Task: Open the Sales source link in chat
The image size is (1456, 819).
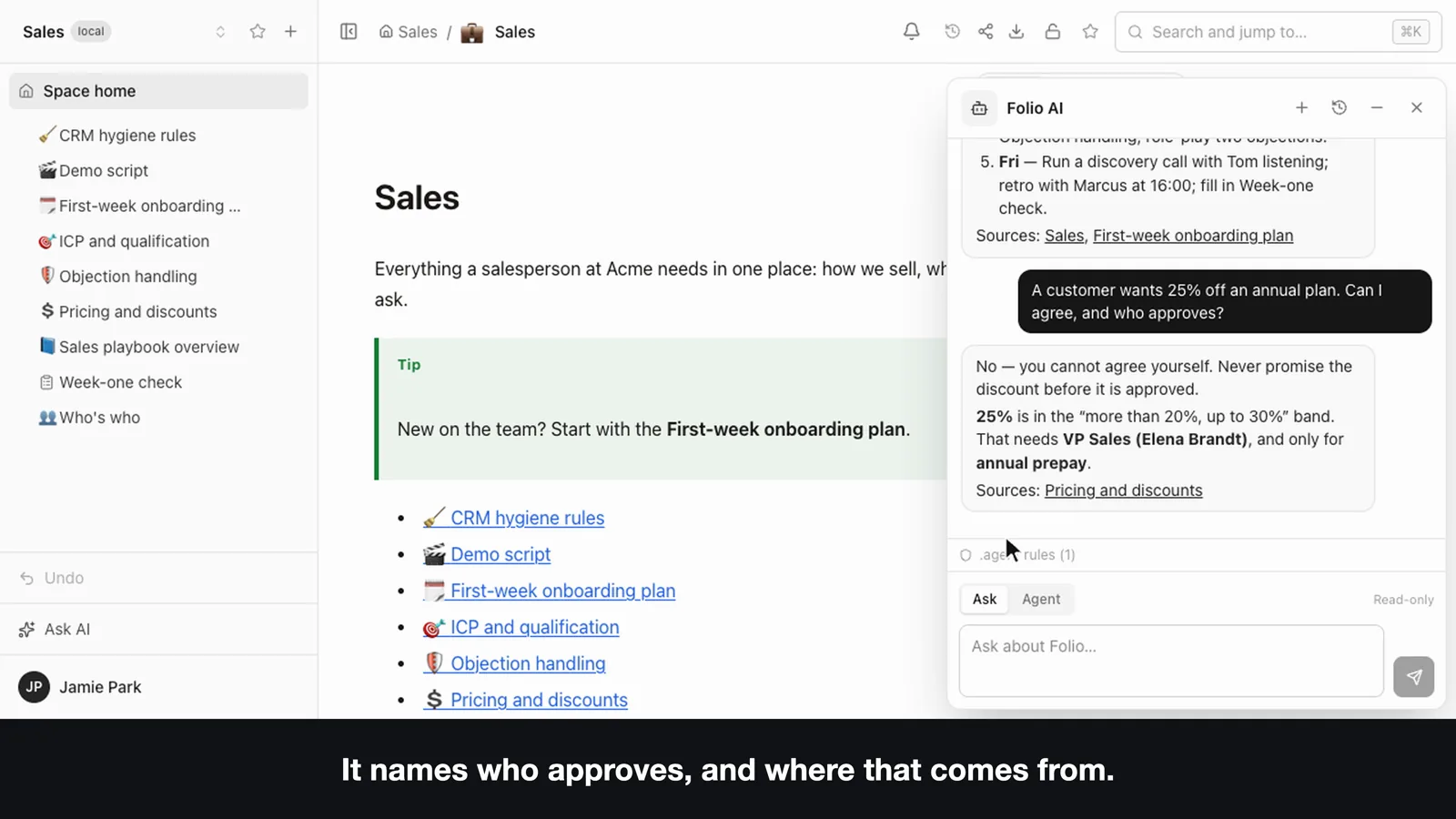Action: (x=1064, y=236)
